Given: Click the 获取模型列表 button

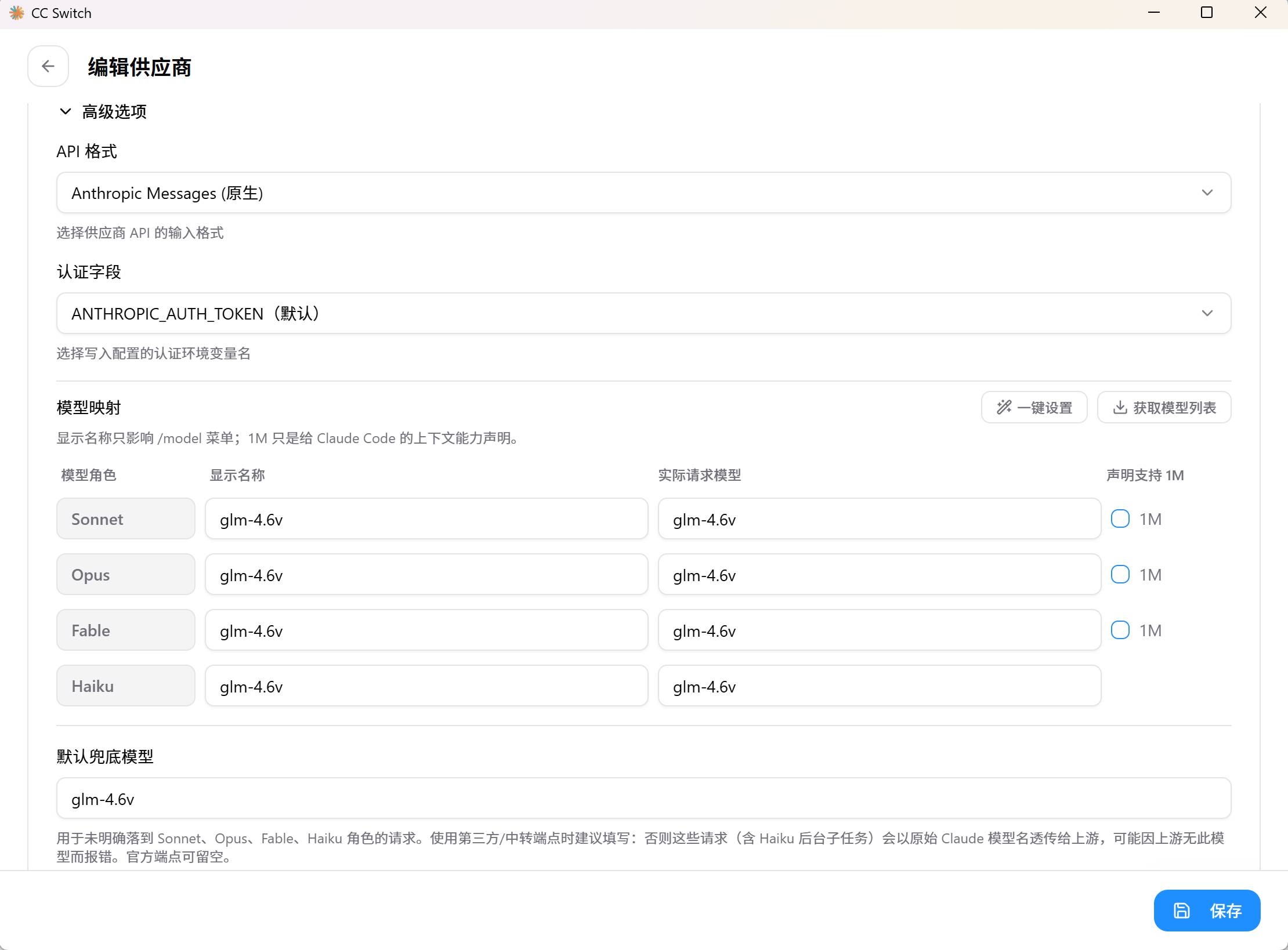Looking at the screenshot, I should click(x=1164, y=407).
